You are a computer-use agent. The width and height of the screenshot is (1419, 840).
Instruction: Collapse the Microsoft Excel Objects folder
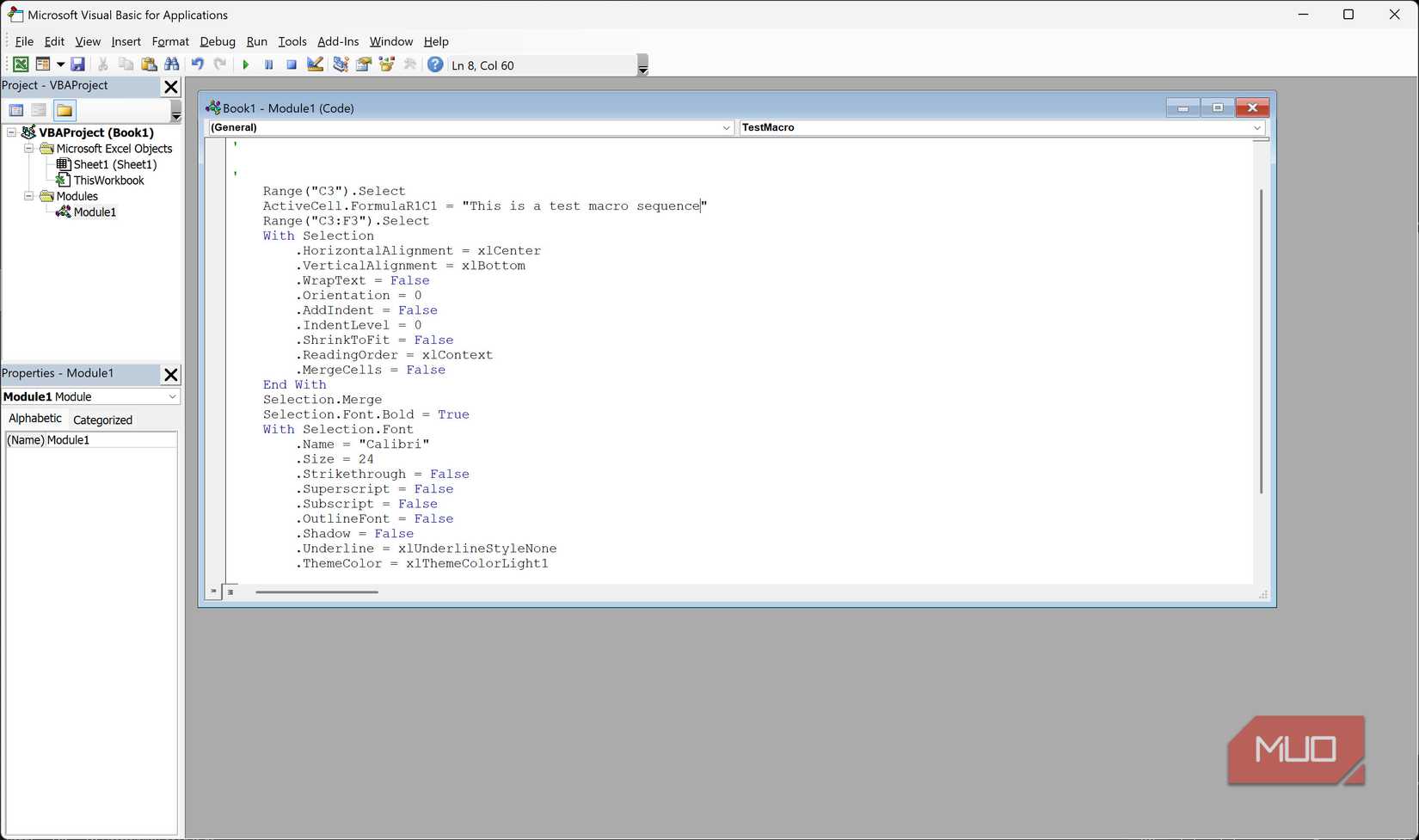click(x=28, y=148)
